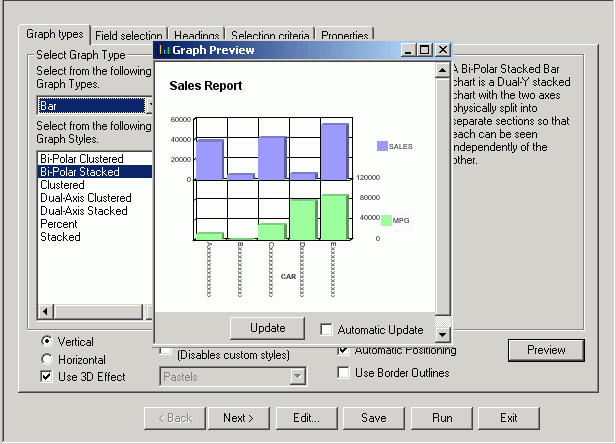Click the MPG legend color swatch
Viewport: 616px width, 444px height.
point(386,220)
